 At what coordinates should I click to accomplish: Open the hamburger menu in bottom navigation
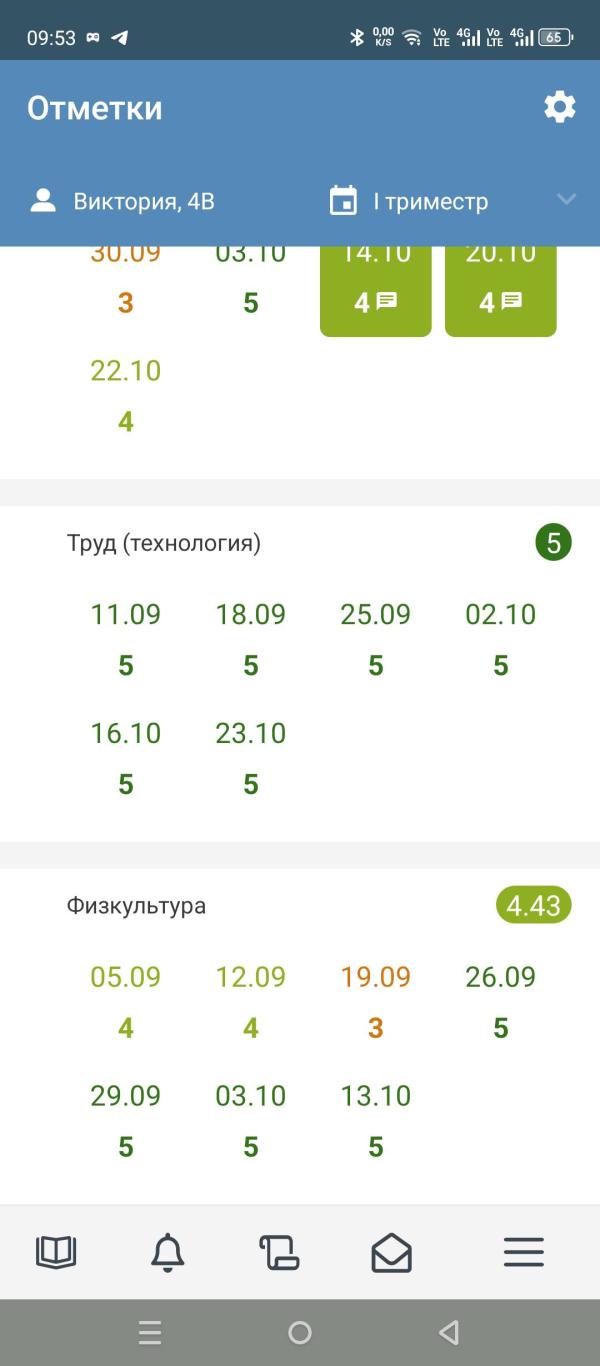pos(523,1252)
